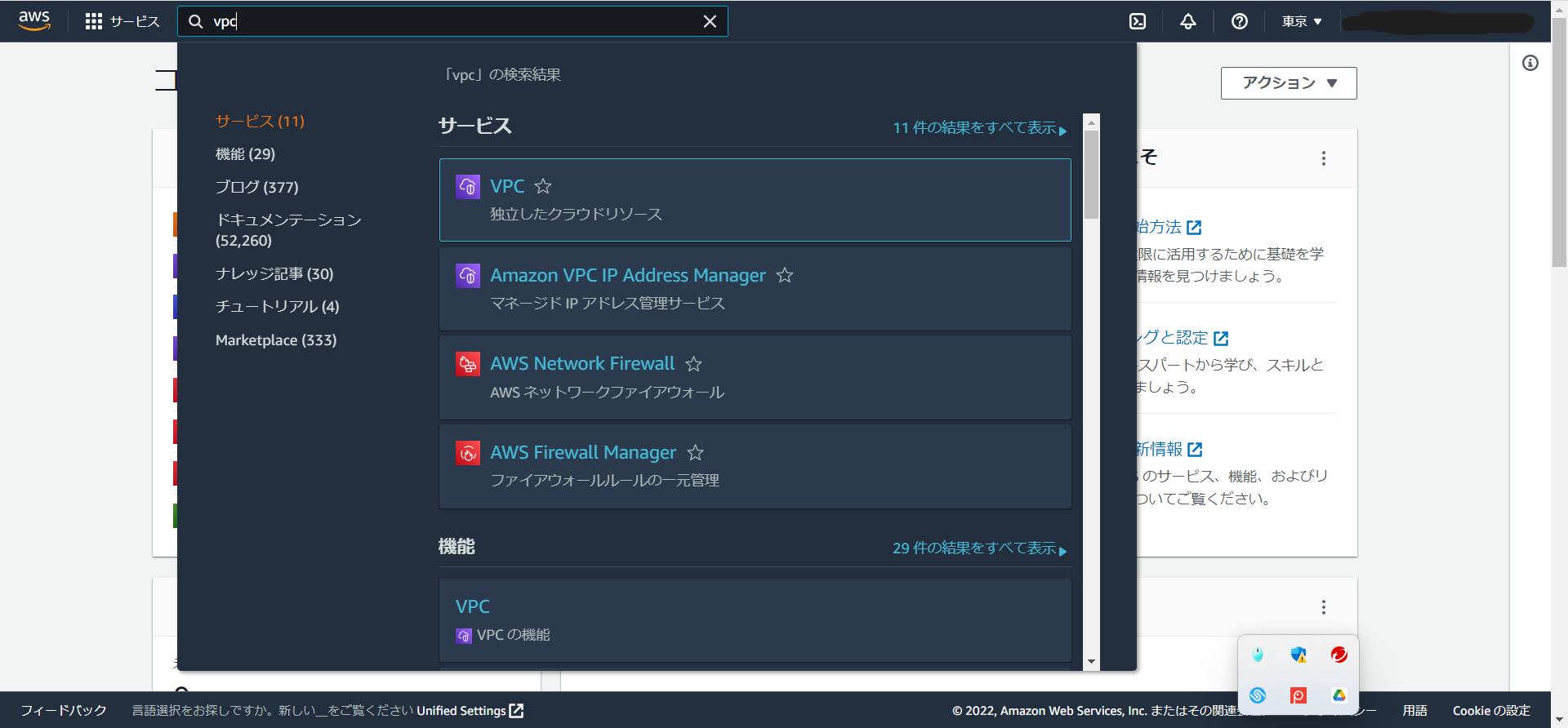Viewport: 1568px width, 728px height.
Task: Select the Marketplace (333) filter
Action: point(276,340)
